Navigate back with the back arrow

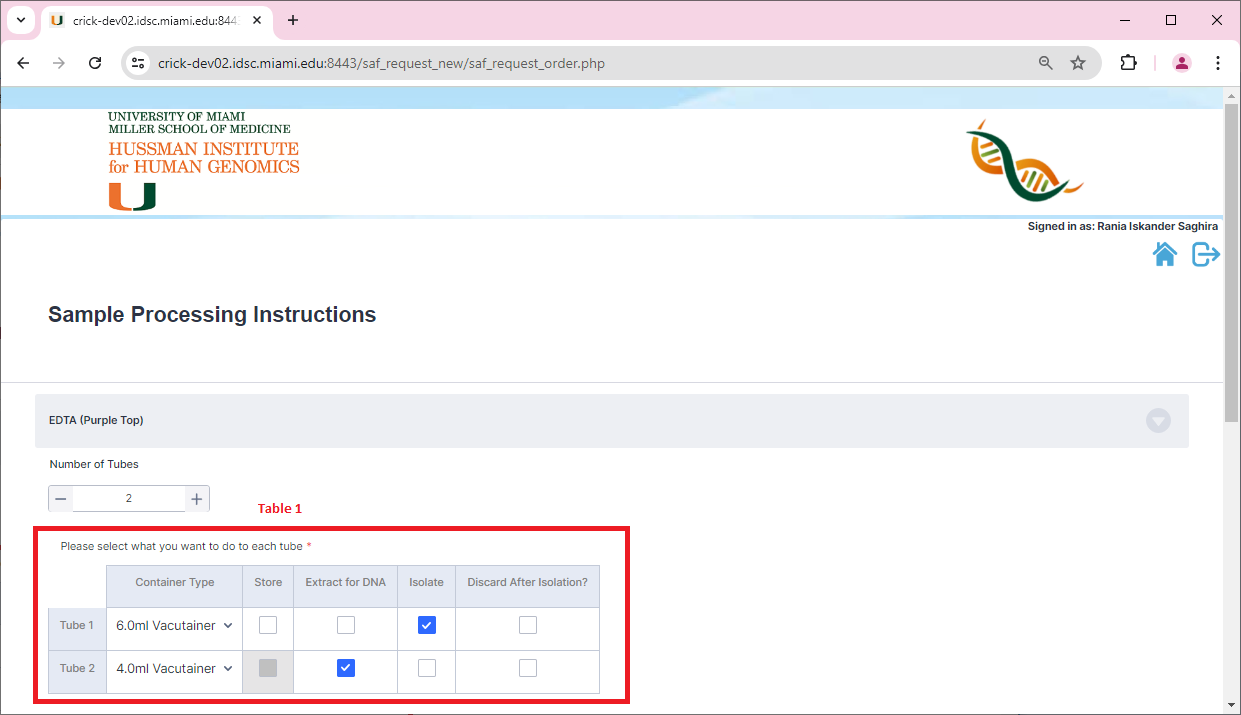[24, 63]
